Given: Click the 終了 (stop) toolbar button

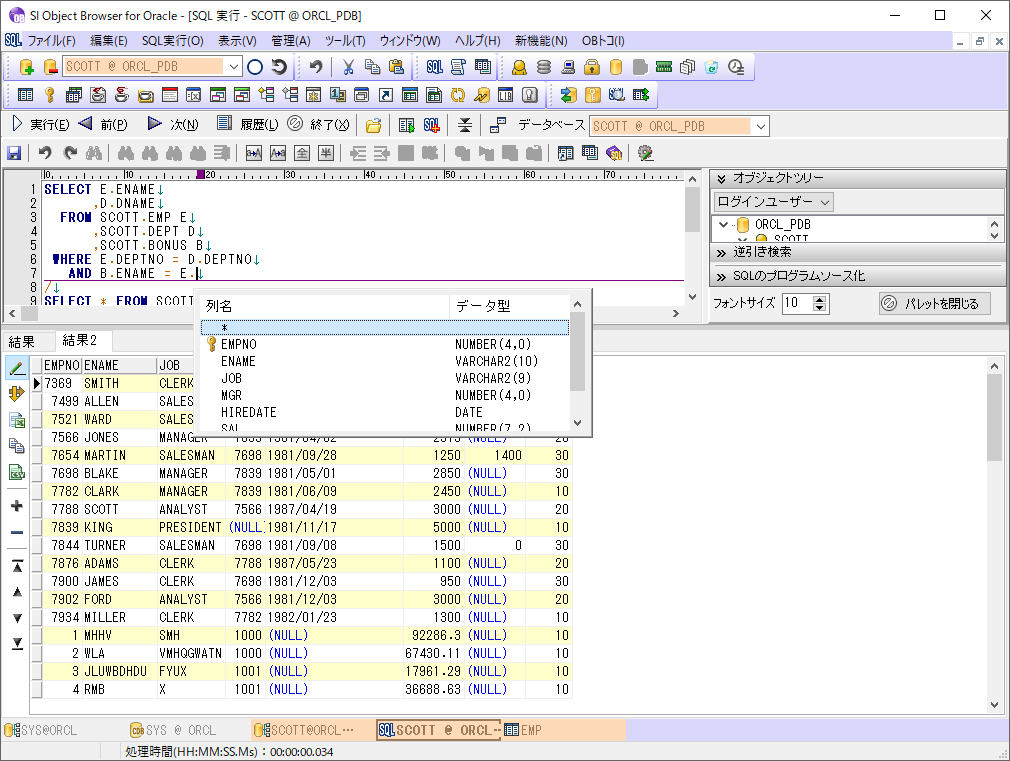Looking at the screenshot, I should tap(319, 125).
